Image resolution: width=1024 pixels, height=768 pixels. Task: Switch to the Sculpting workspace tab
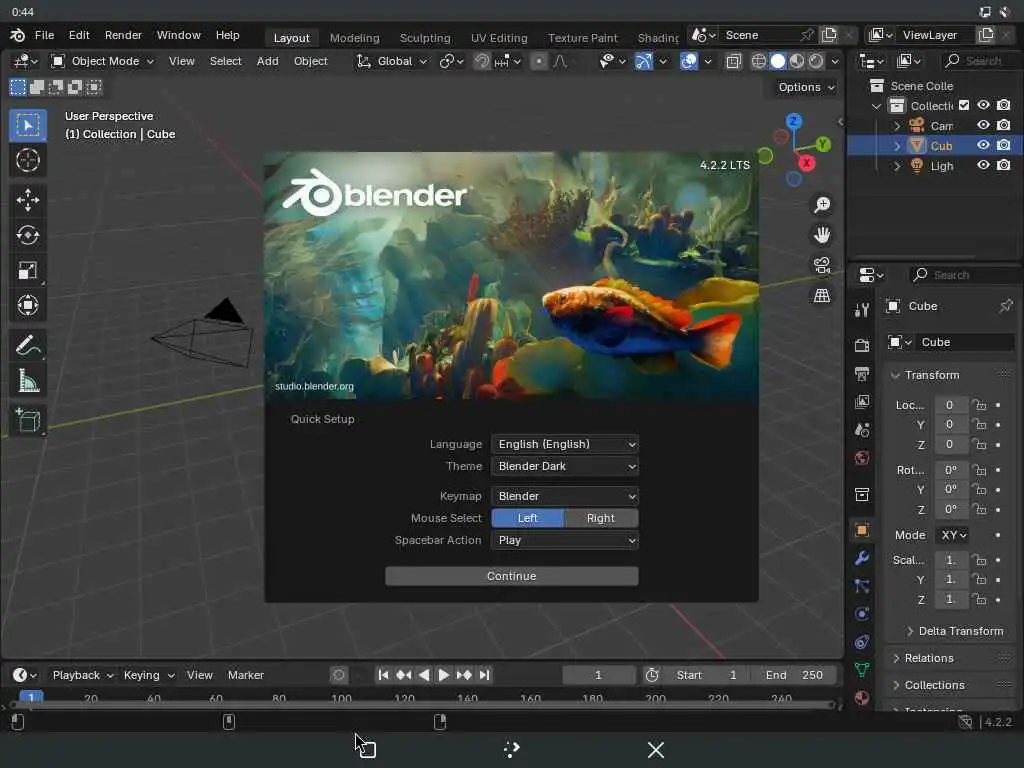tap(425, 38)
